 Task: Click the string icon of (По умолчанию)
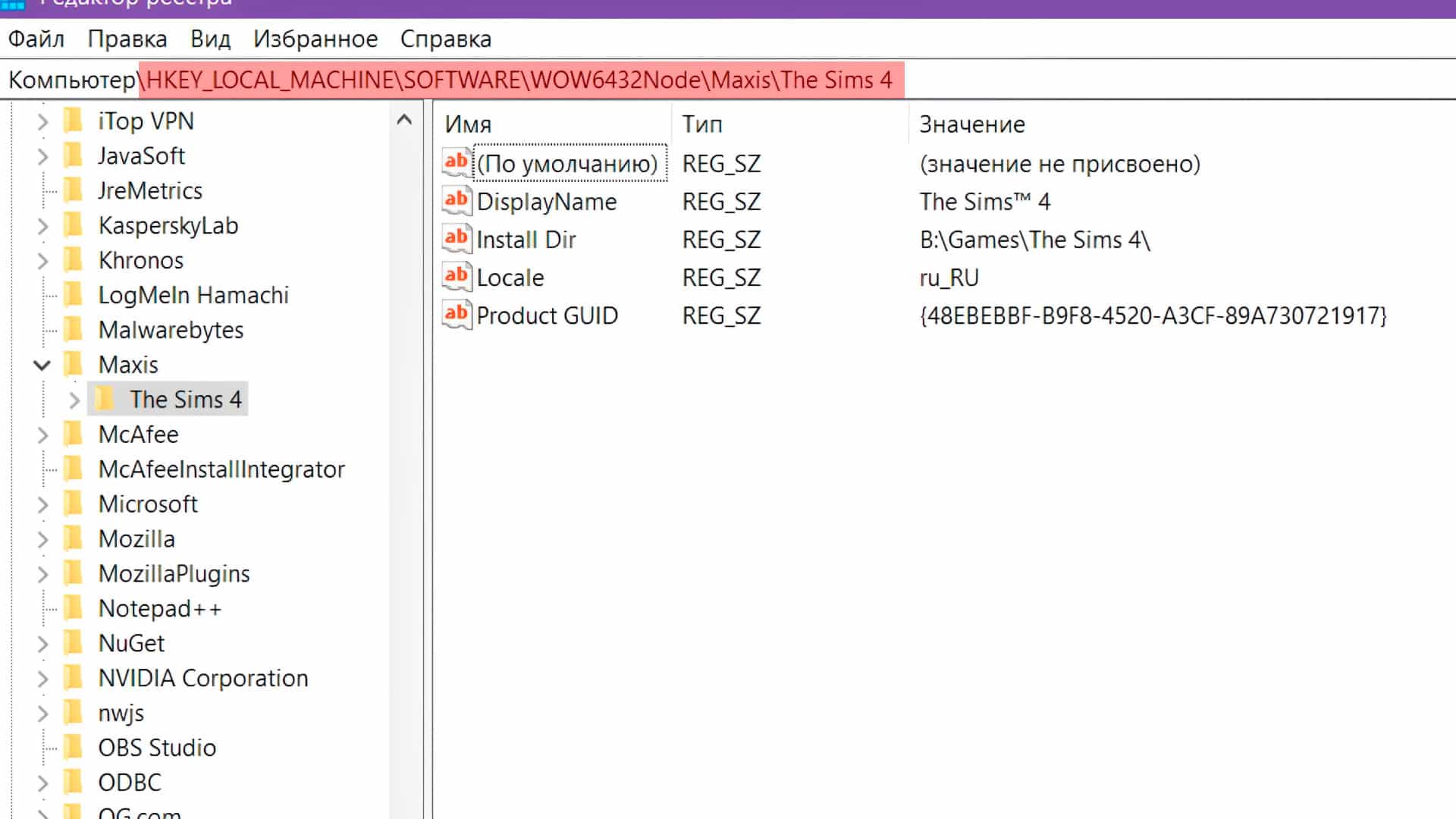(x=457, y=162)
